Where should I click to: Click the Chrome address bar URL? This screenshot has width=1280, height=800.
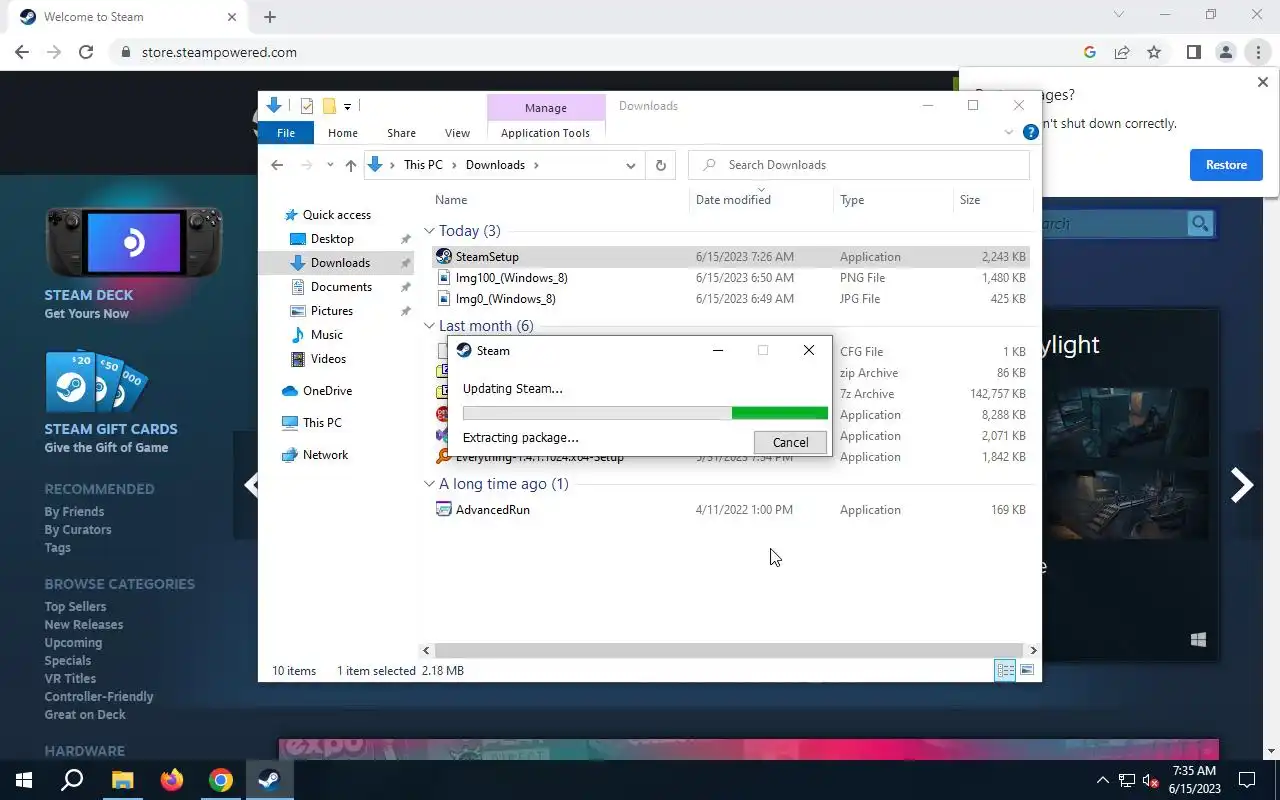[219, 52]
